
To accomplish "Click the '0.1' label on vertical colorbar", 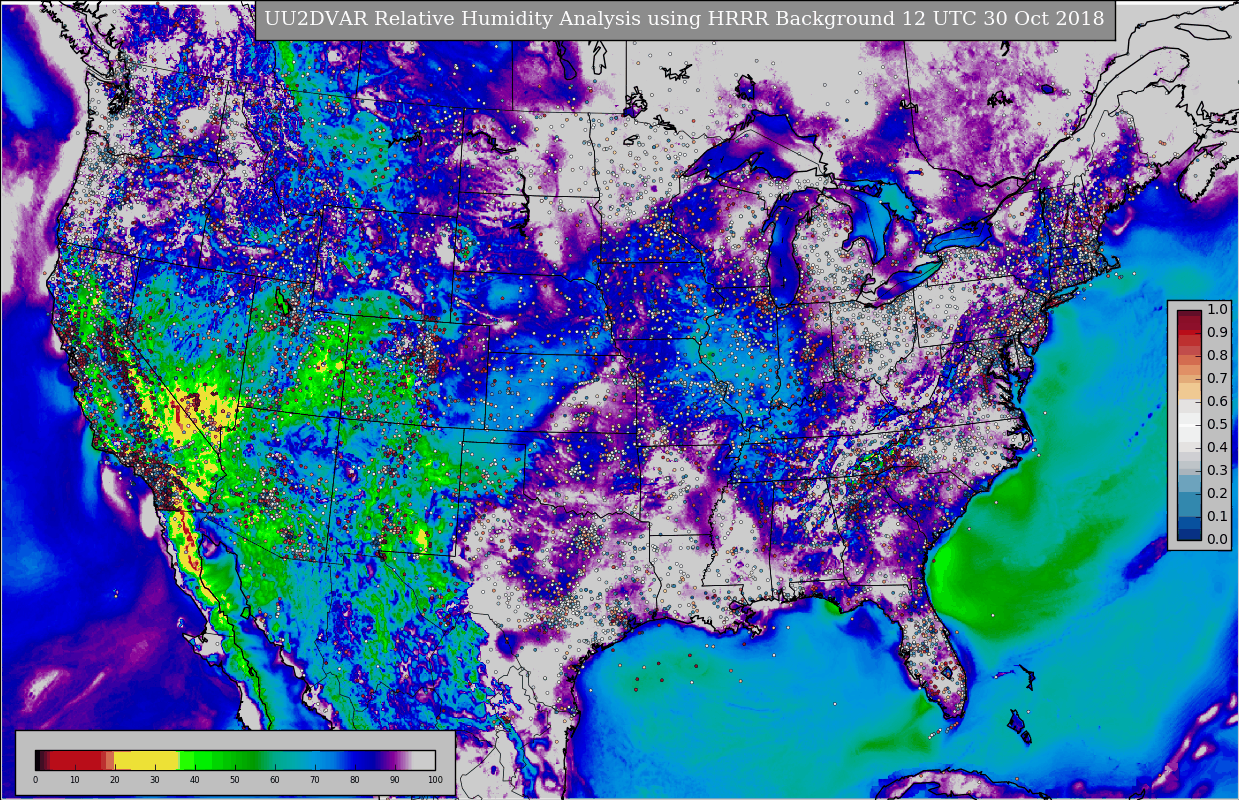I will tap(1217, 516).
